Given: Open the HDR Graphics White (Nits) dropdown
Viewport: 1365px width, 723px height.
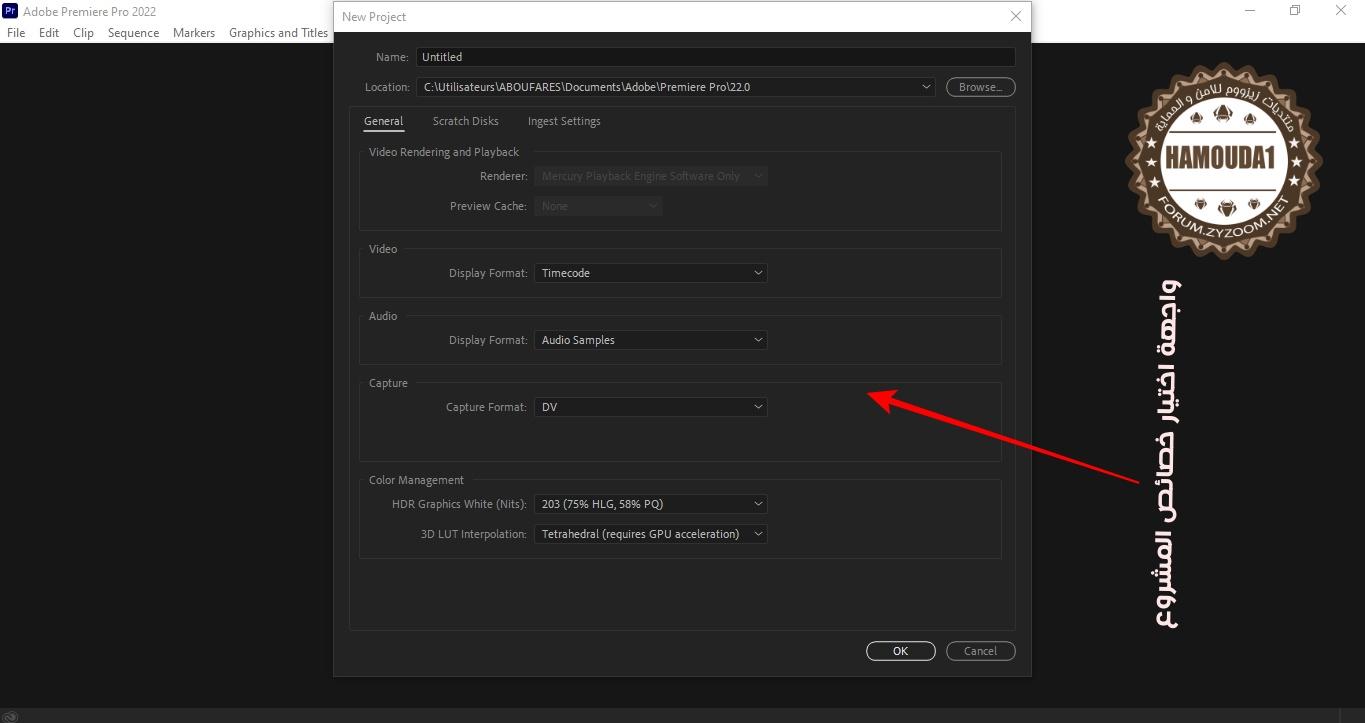Looking at the screenshot, I should point(651,504).
